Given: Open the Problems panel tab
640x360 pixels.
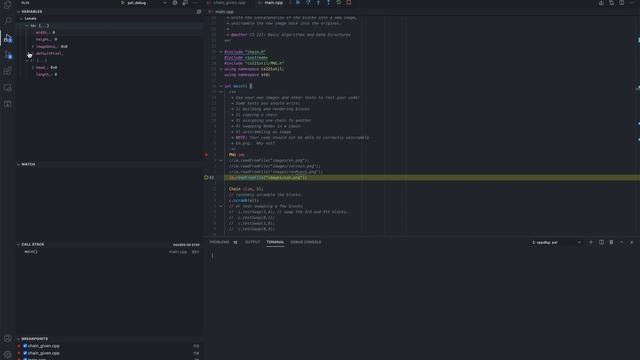Looking at the screenshot, I should pos(223,242).
